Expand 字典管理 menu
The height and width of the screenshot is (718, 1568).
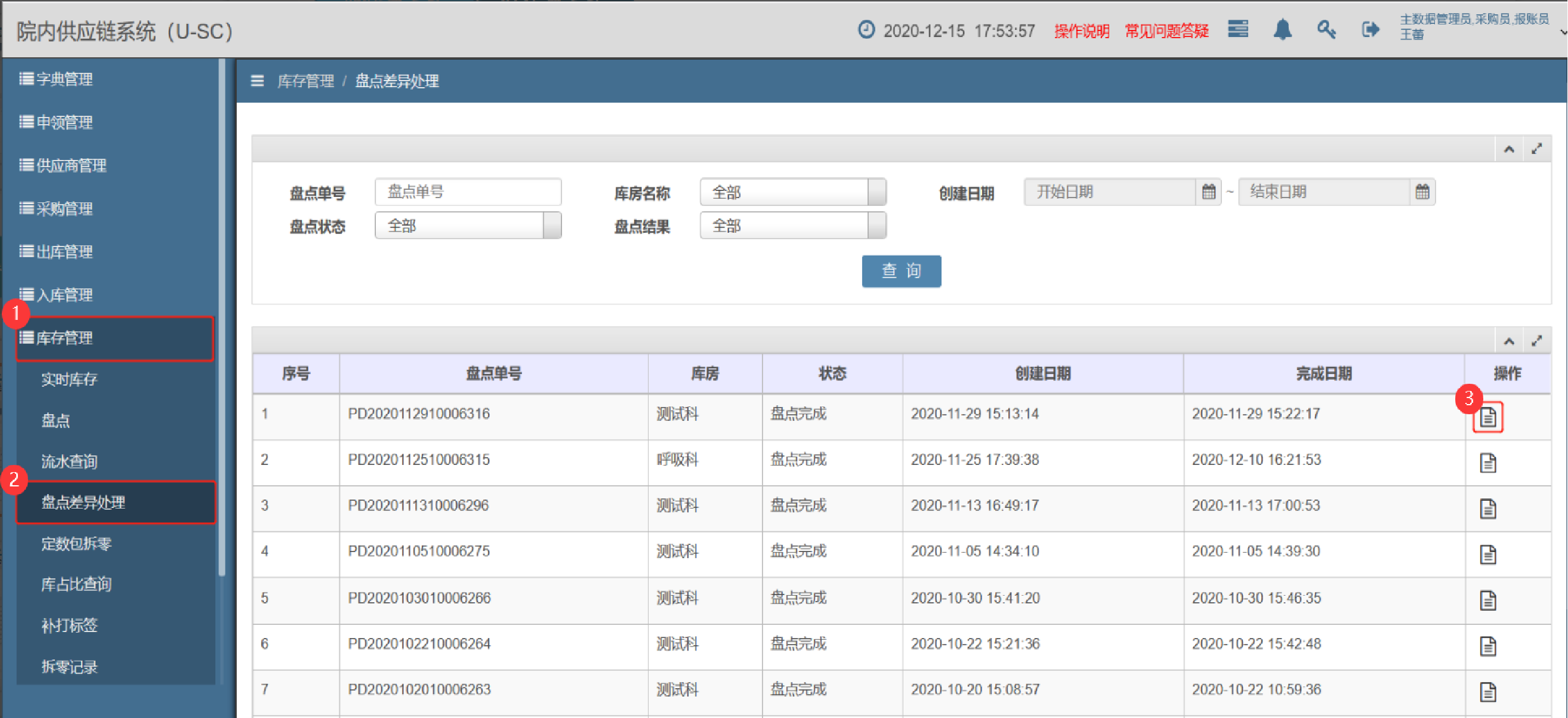[57, 79]
